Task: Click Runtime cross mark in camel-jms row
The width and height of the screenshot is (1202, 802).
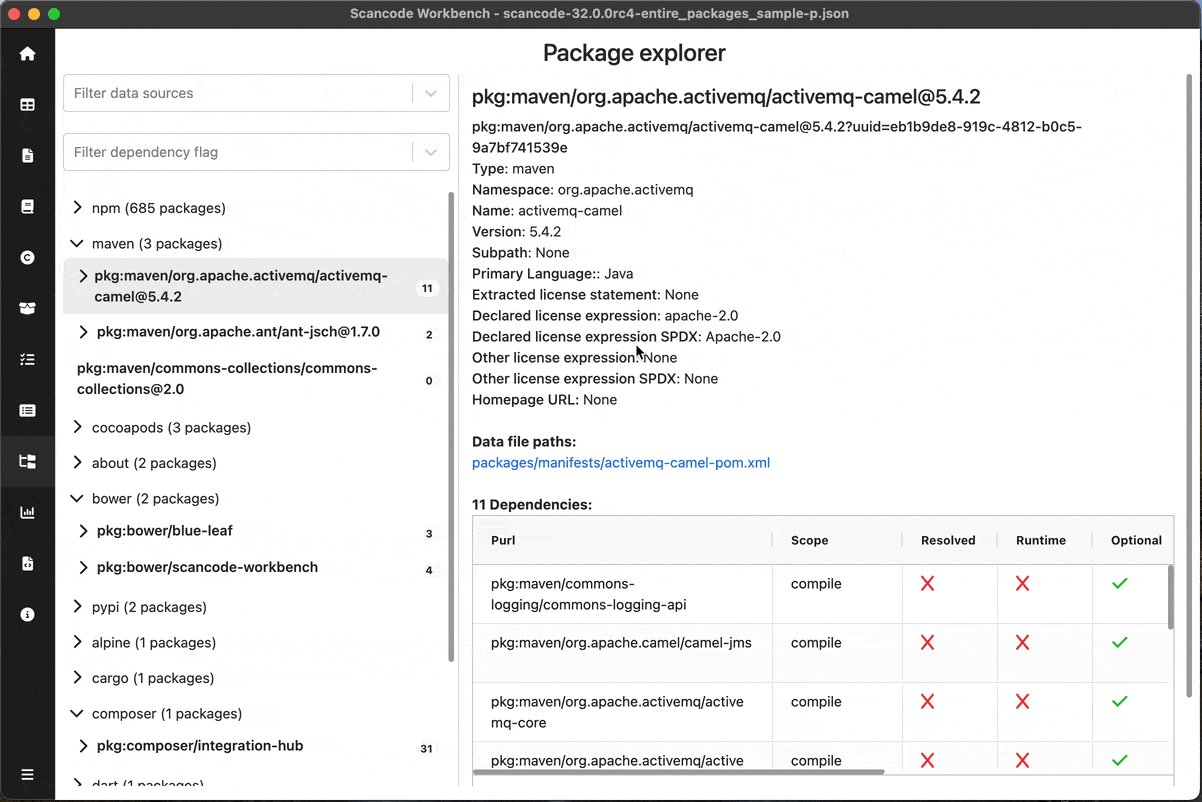Action: (x=1022, y=642)
